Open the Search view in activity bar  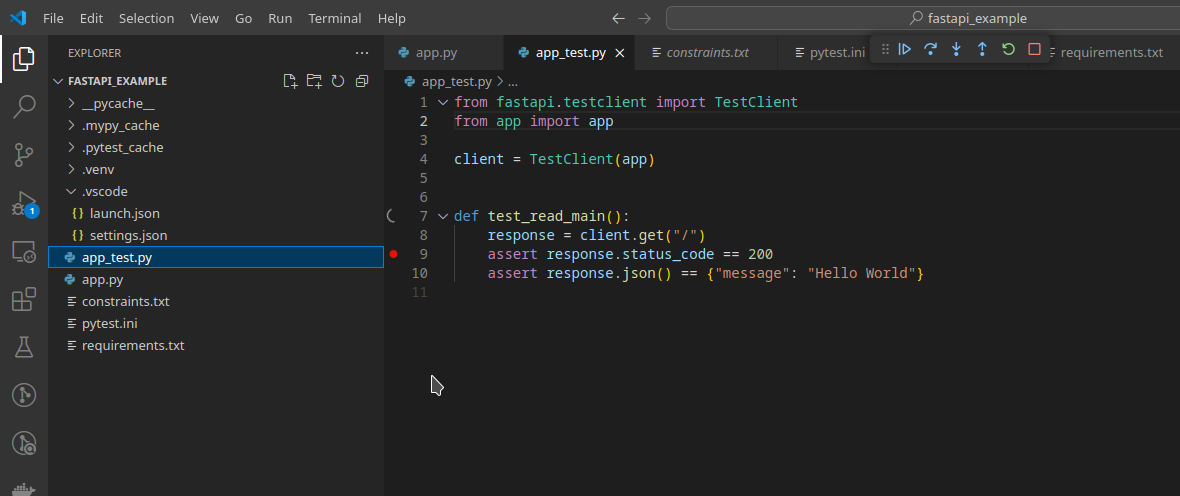pos(24,107)
